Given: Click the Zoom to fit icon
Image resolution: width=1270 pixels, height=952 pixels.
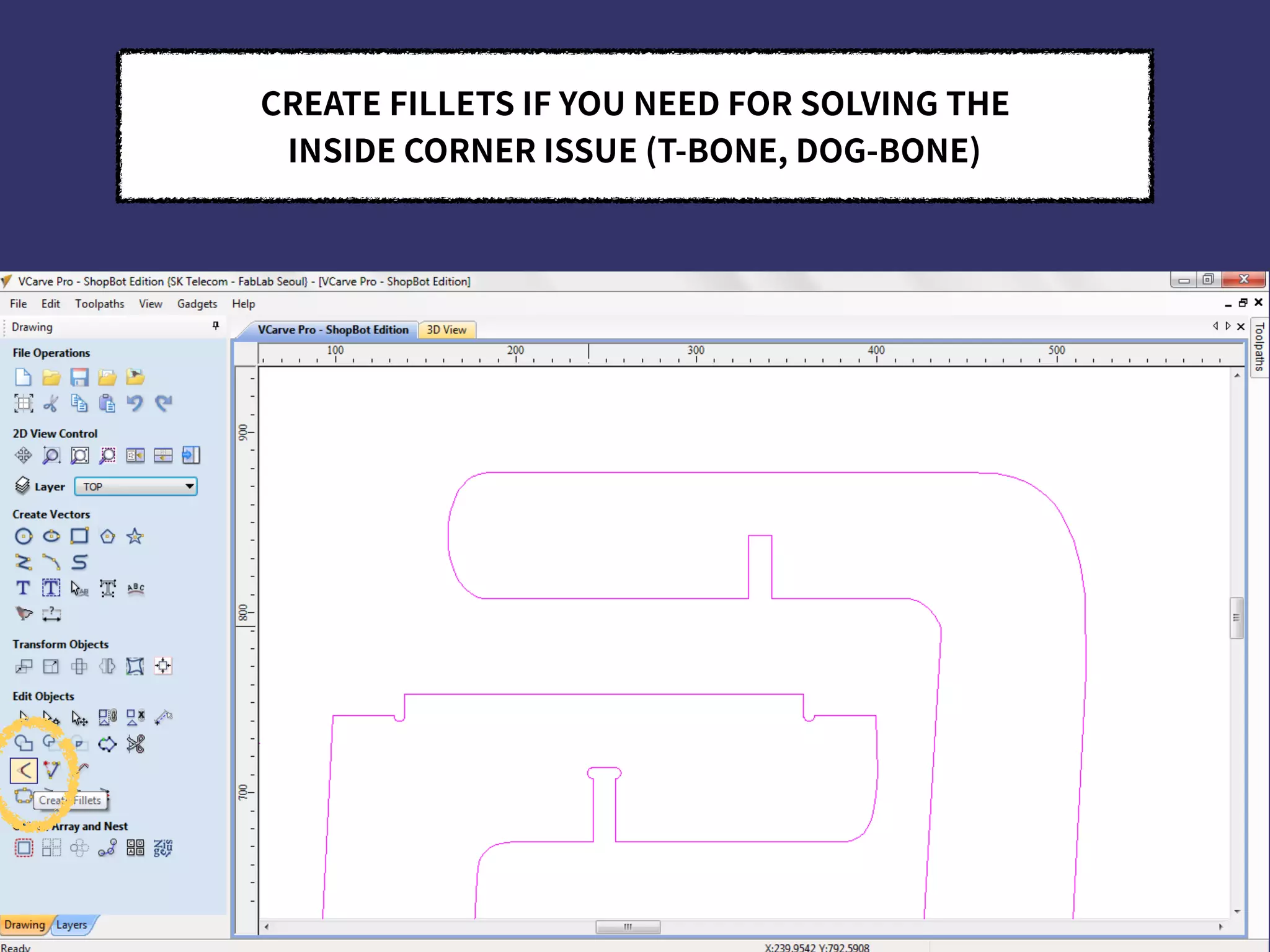Looking at the screenshot, I should [x=79, y=456].
